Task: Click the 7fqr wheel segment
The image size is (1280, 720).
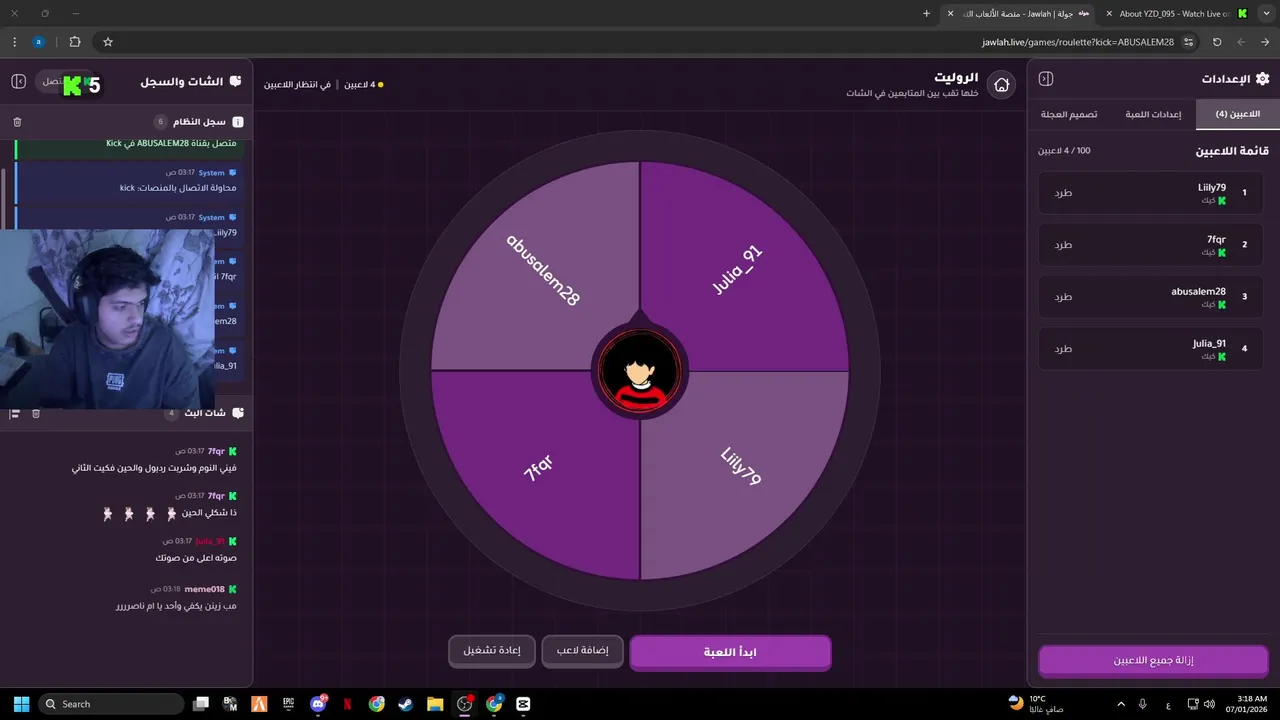Action: tap(540, 470)
